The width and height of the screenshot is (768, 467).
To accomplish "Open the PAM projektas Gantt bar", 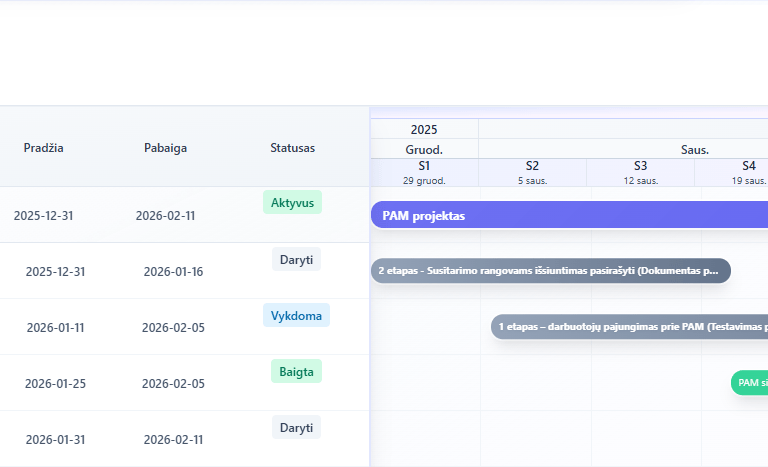I will 569,215.
